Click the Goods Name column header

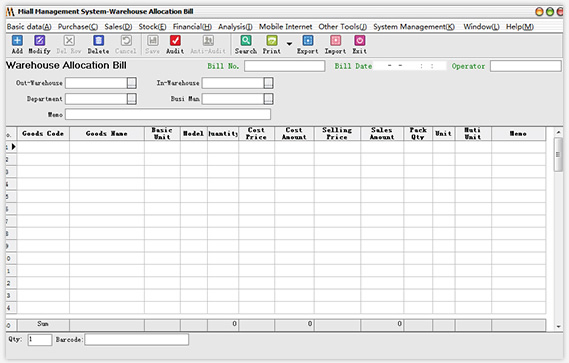click(107, 134)
